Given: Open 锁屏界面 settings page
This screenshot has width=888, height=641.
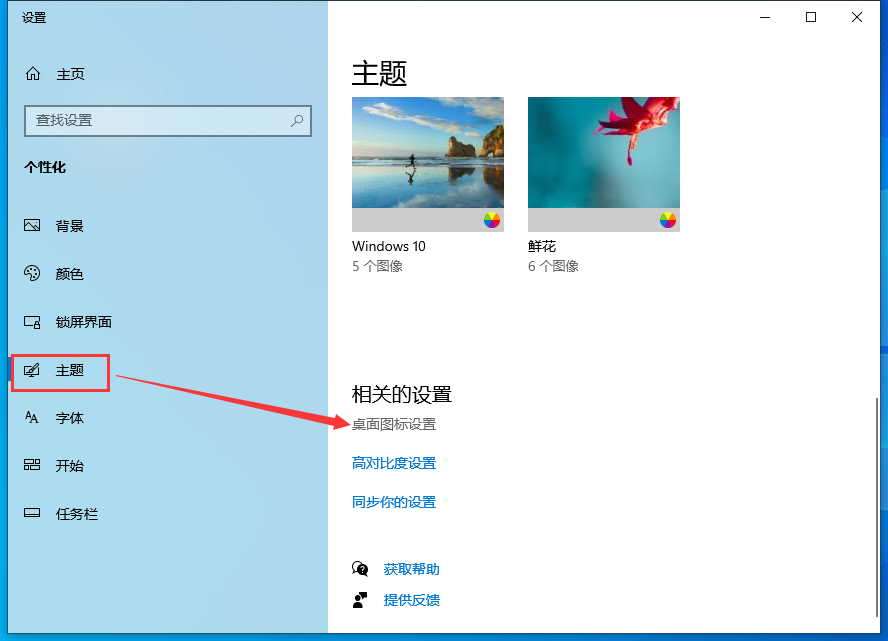Looking at the screenshot, I should point(84,322).
